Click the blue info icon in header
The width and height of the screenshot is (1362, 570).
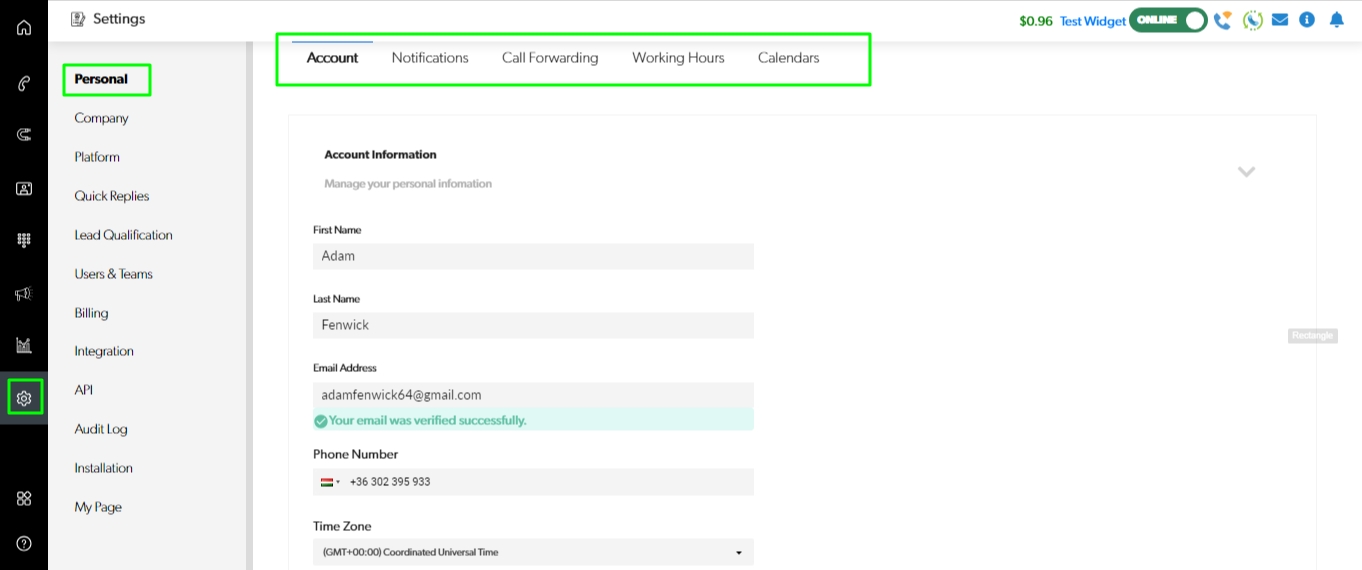coord(1307,20)
